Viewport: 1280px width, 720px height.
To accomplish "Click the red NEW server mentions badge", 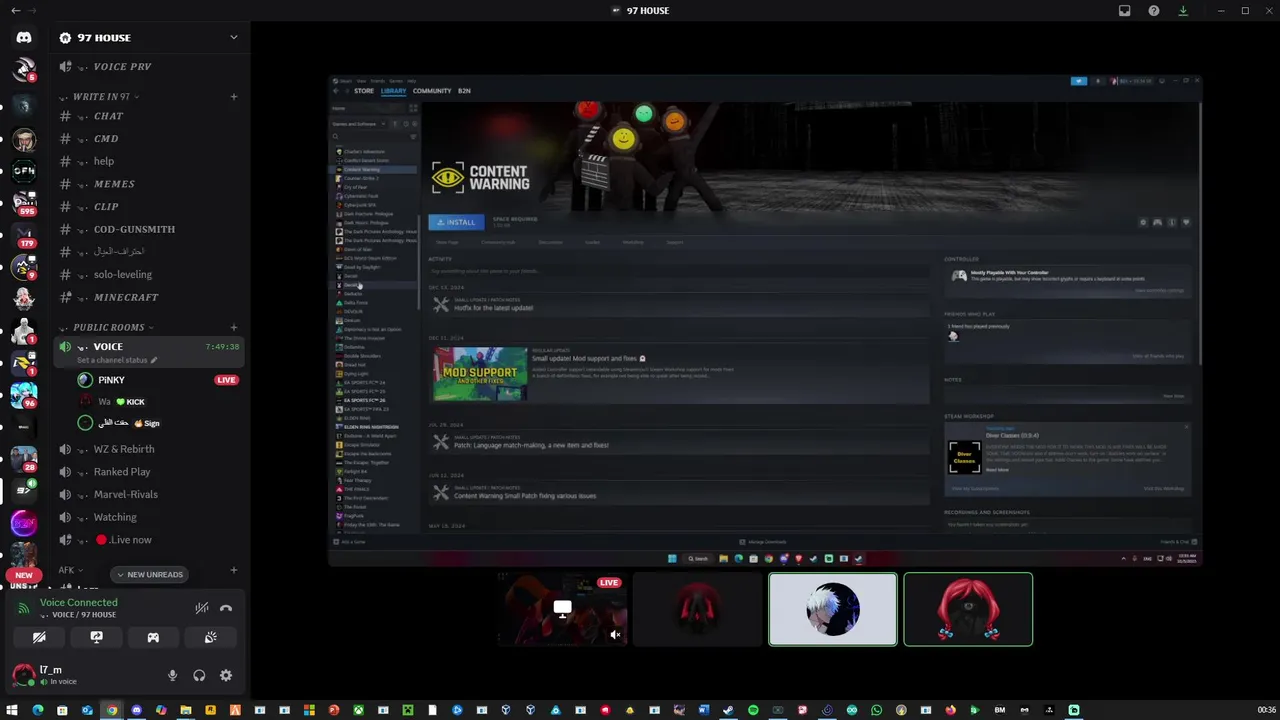I will pos(24,575).
